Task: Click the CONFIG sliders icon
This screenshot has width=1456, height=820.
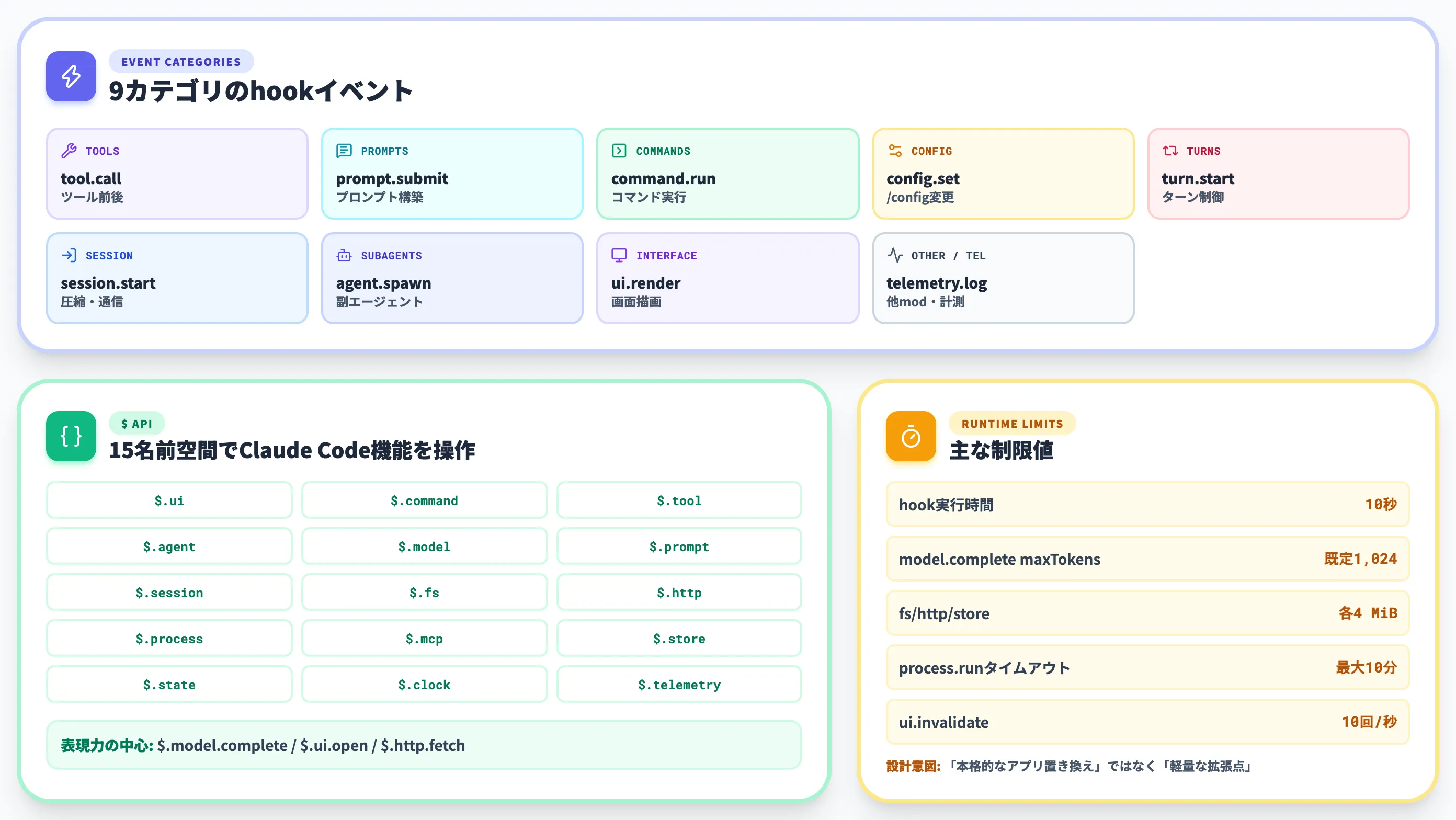Action: pyautogui.click(x=895, y=150)
